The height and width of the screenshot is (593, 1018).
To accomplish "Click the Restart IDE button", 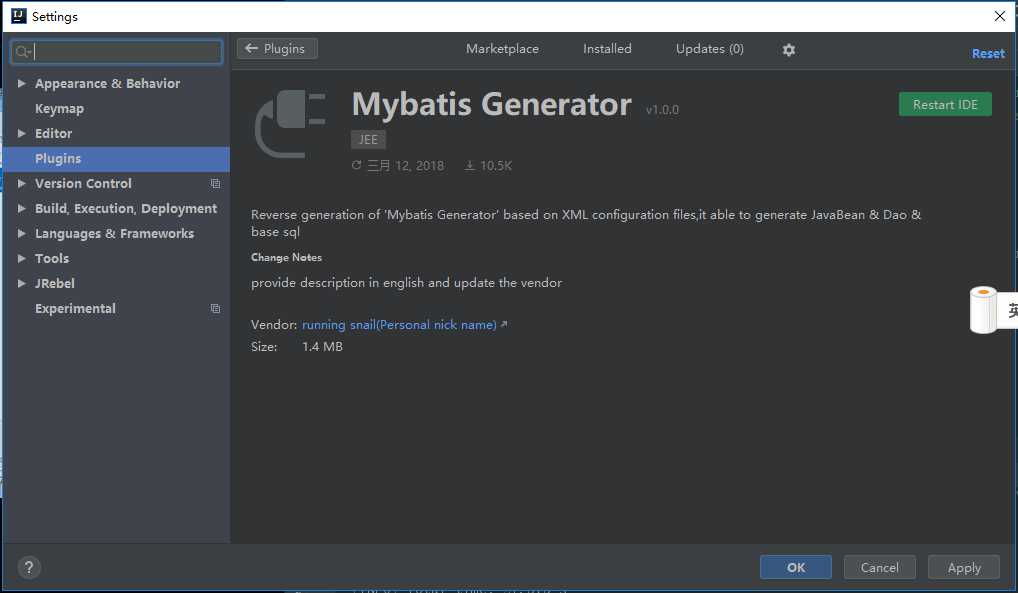I will [x=945, y=105].
